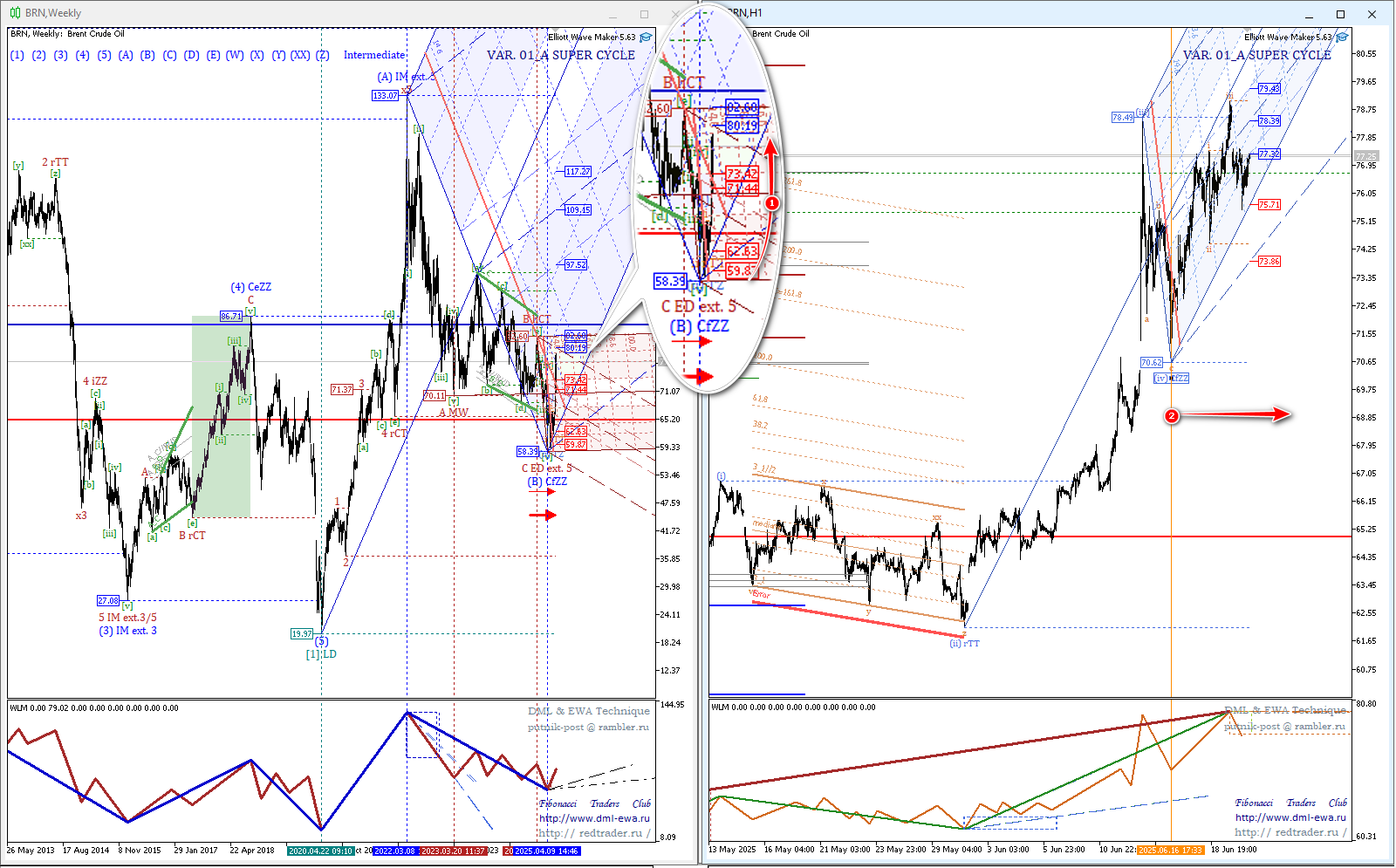Click Elliott Wave Maker hat icon in H1 chart

coord(1342,38)
